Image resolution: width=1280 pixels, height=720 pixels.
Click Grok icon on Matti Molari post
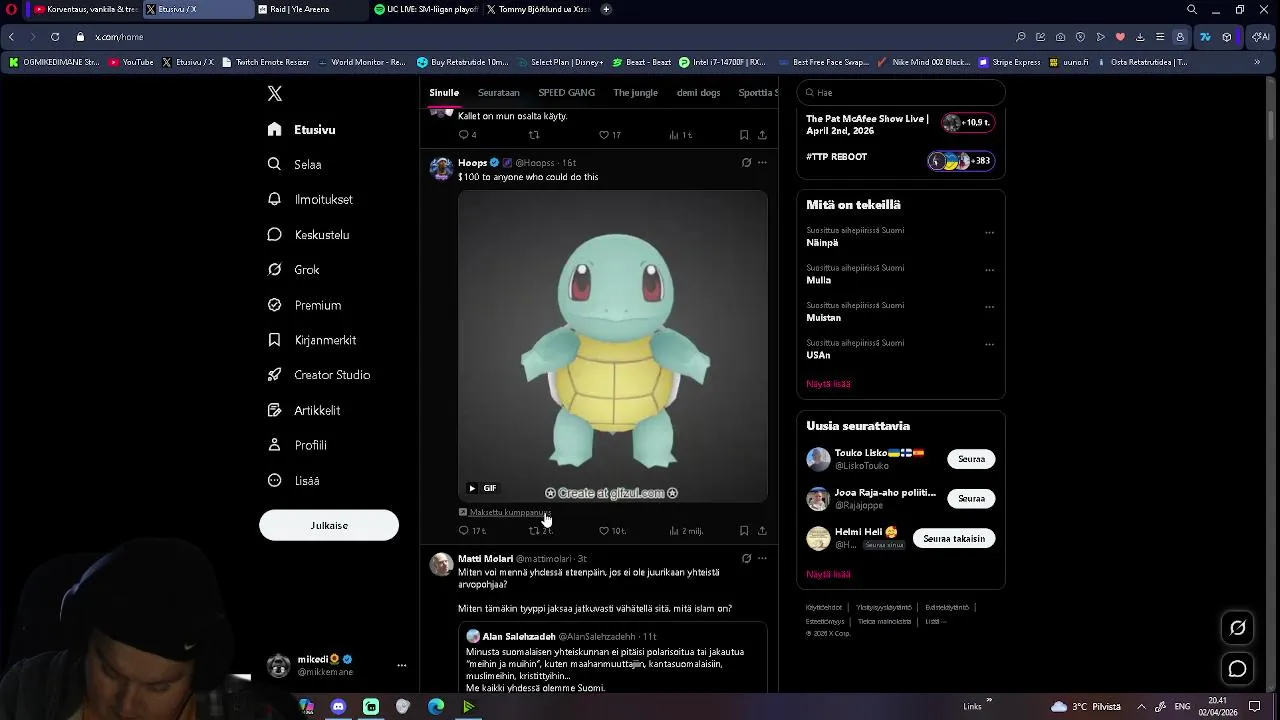click(746, 559)
